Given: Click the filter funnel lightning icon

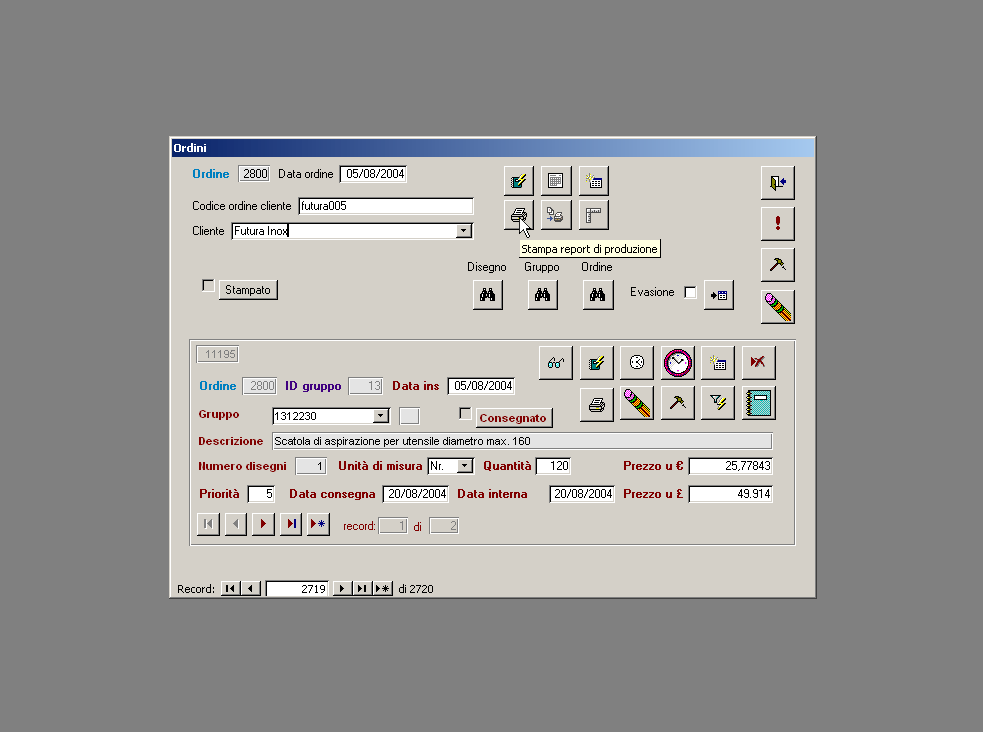Looking at the screenshot, I should point(718,403).
